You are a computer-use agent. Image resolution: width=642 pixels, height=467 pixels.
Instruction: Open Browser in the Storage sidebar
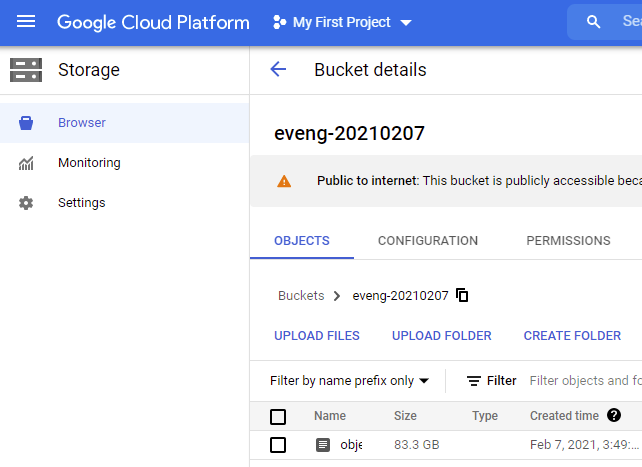click(124, 123)
